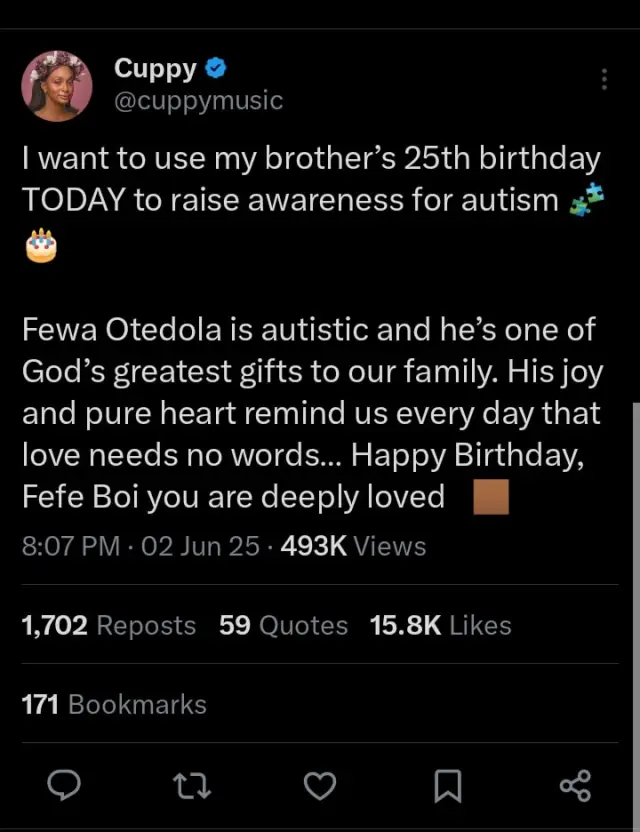Click the 493K Views counter
This screenshot has width=640, height=832.
(354, 546)
